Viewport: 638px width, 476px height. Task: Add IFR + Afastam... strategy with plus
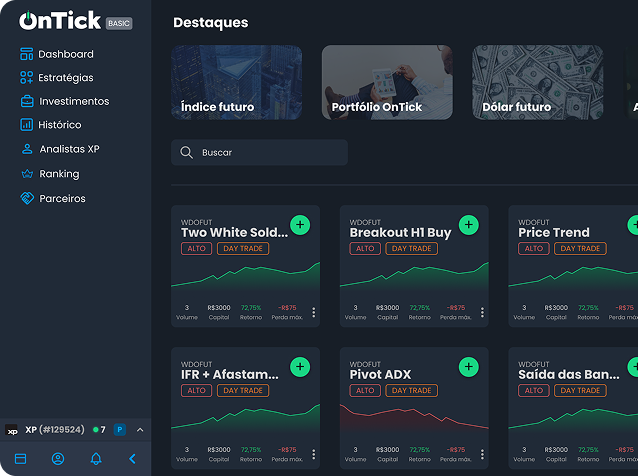[x=300, y=367]
